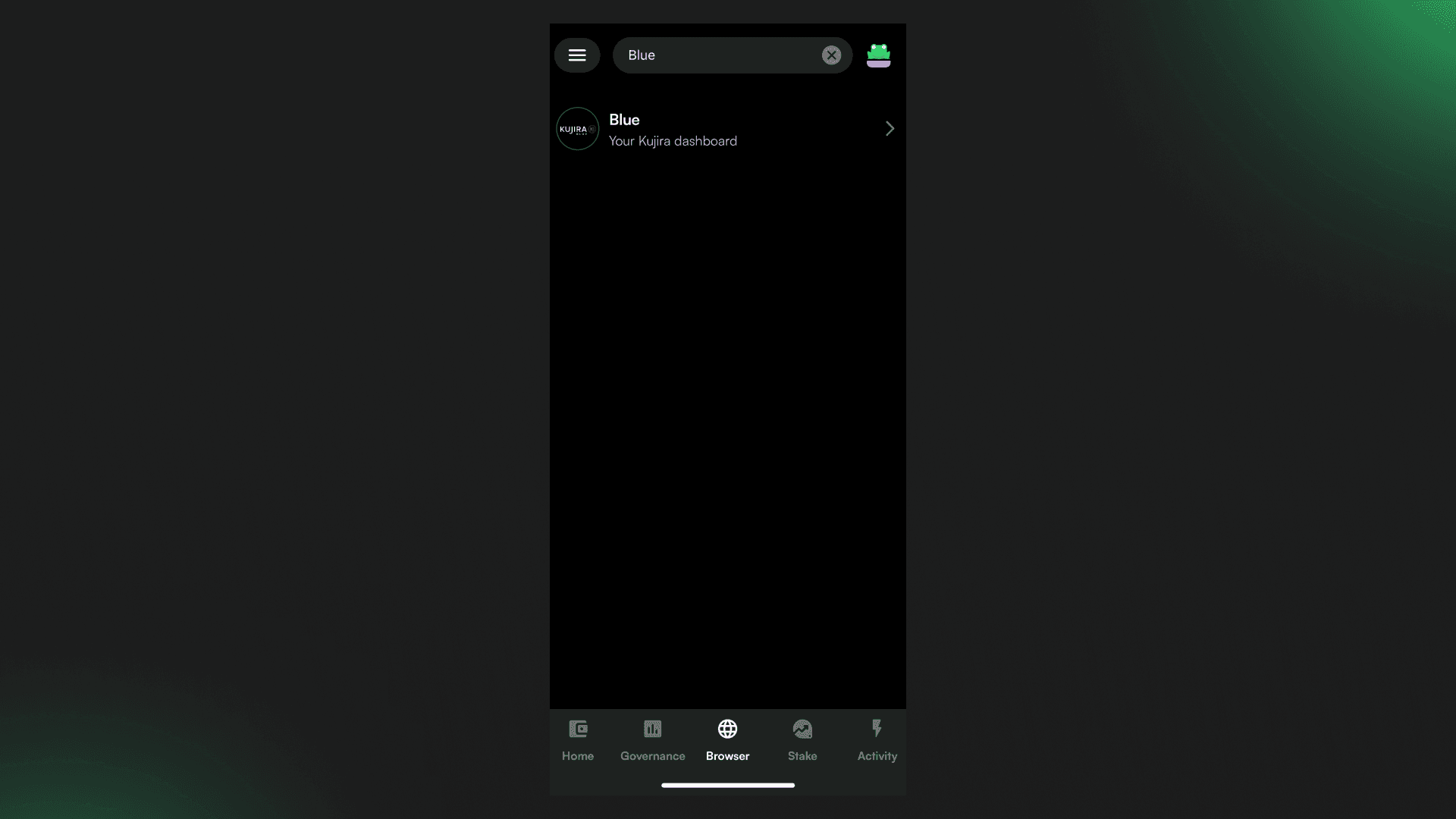Click the Blue search result link

(727, 128)
